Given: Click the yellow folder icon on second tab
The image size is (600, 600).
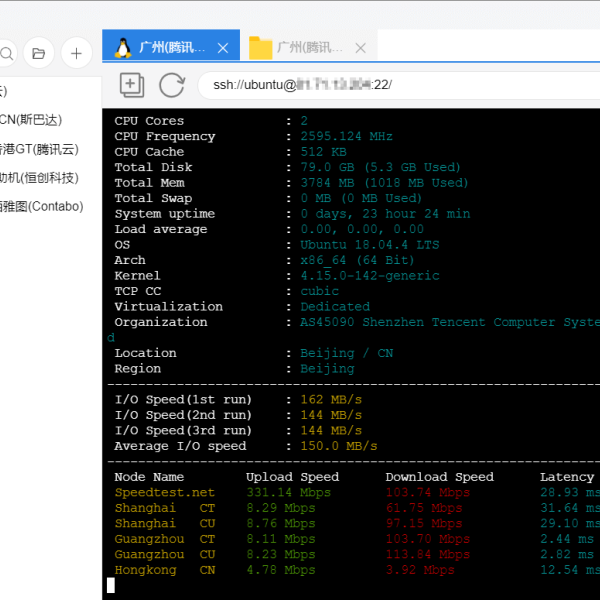Looking at the screenshot, I should 260,48.
